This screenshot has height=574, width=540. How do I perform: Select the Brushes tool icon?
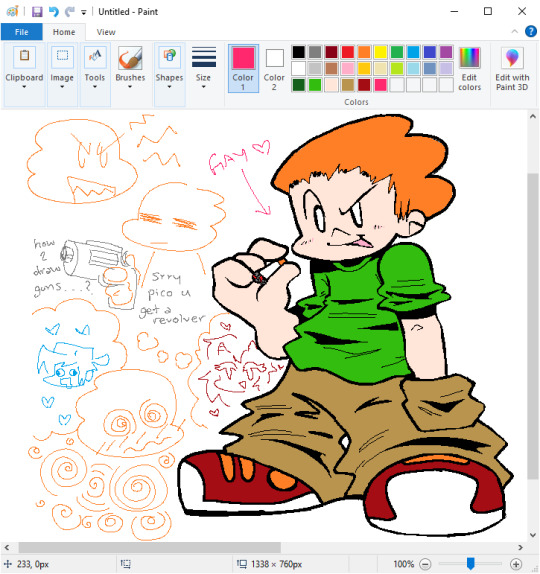tap(130, 58)
